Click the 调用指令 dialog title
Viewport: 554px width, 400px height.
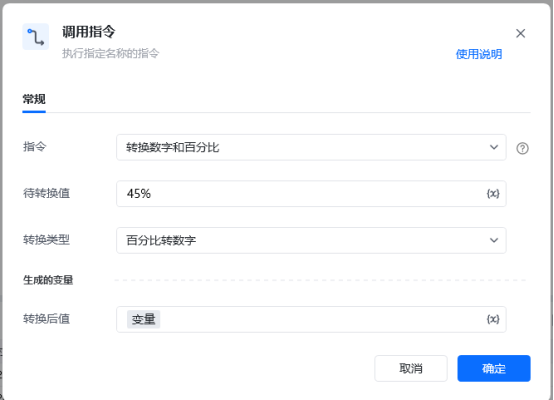pos(89,32)
